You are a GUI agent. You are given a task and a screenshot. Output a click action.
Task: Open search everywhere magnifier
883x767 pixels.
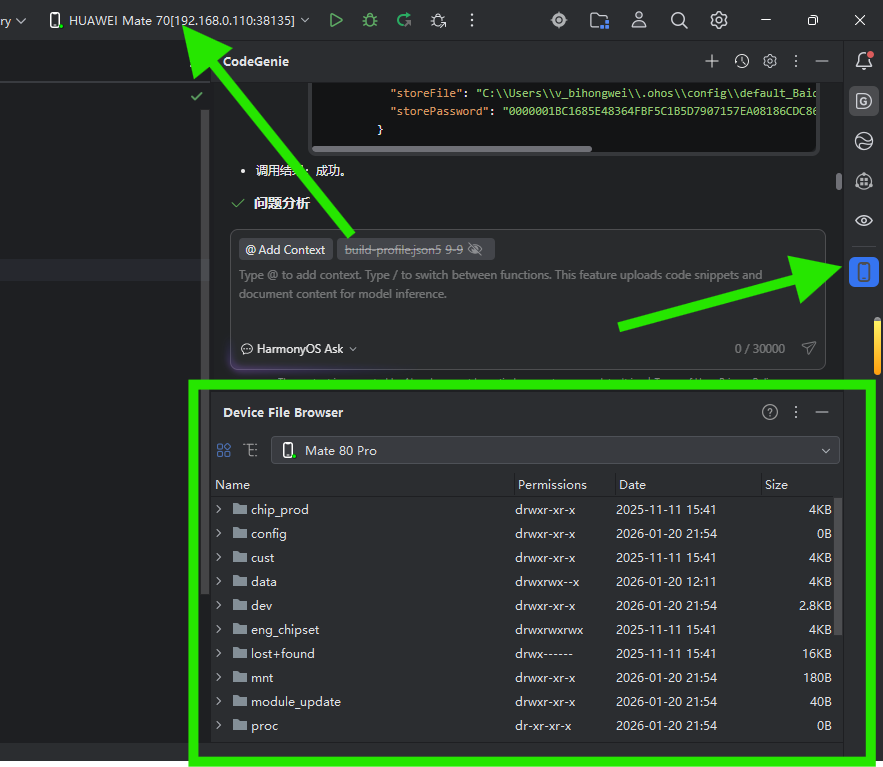point(679,21)
